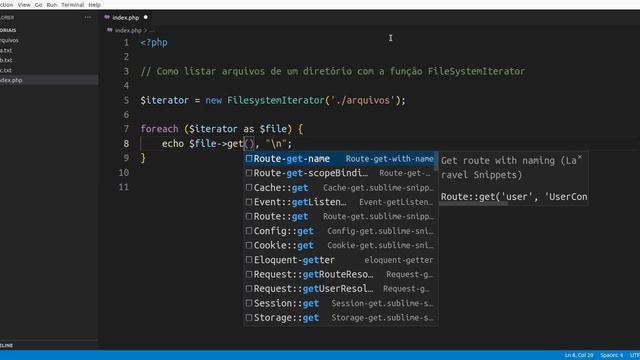Open the Terminal menu
The width and height of the screenshot is (640, 360).
coord(73,5)
